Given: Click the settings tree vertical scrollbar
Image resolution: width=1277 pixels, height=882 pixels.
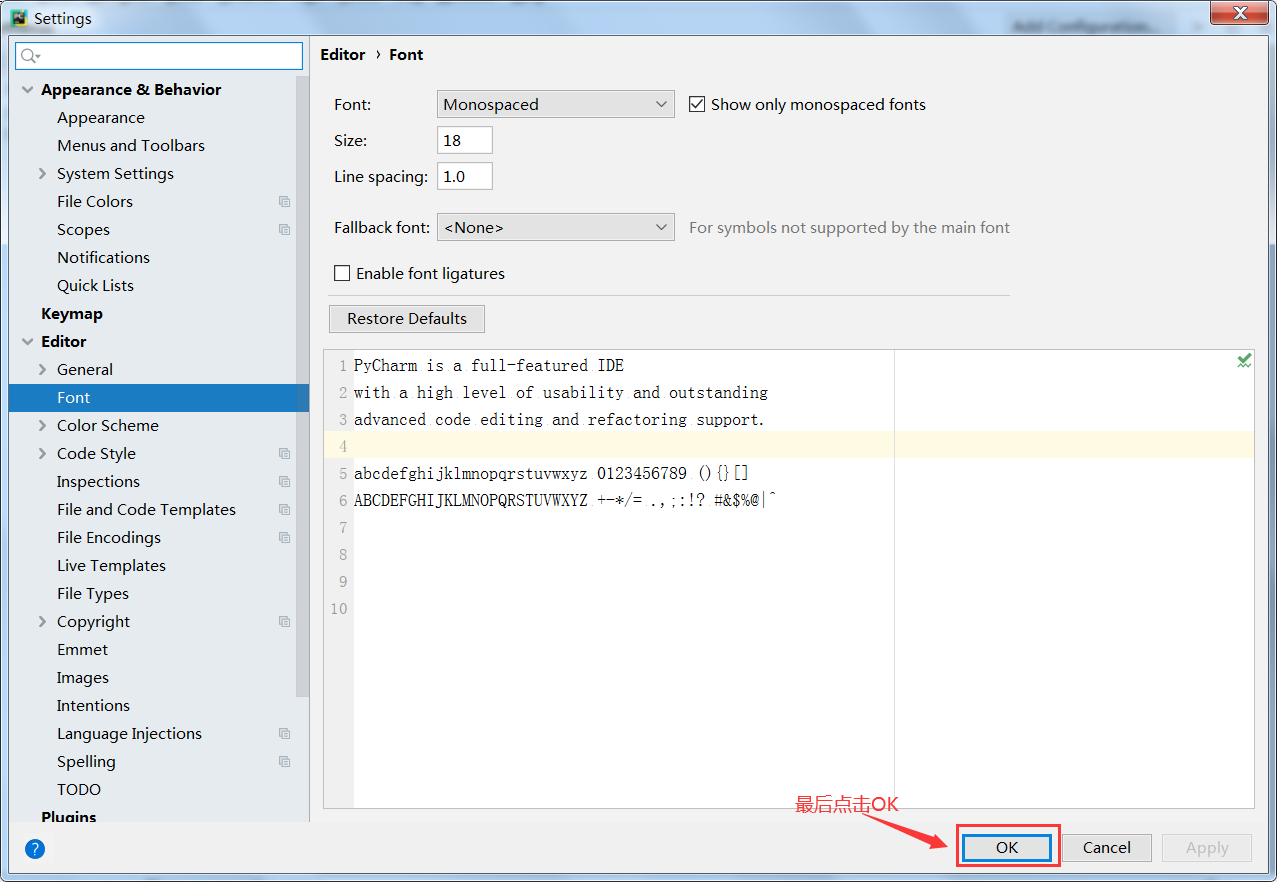Looking at the screenshot, I should [x=303, y=386].
